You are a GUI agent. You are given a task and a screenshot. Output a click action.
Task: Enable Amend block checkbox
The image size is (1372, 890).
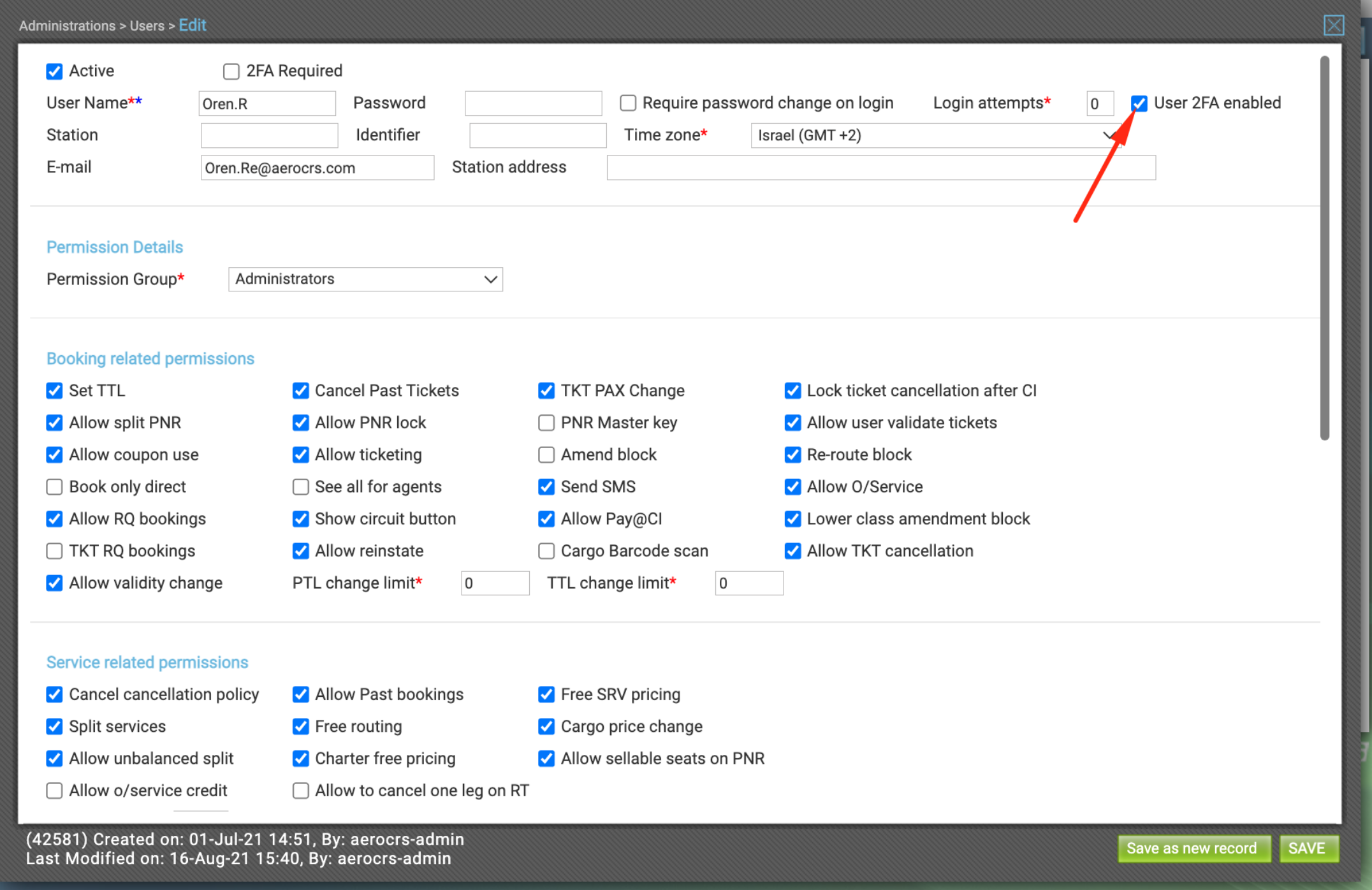pos(546,455)
